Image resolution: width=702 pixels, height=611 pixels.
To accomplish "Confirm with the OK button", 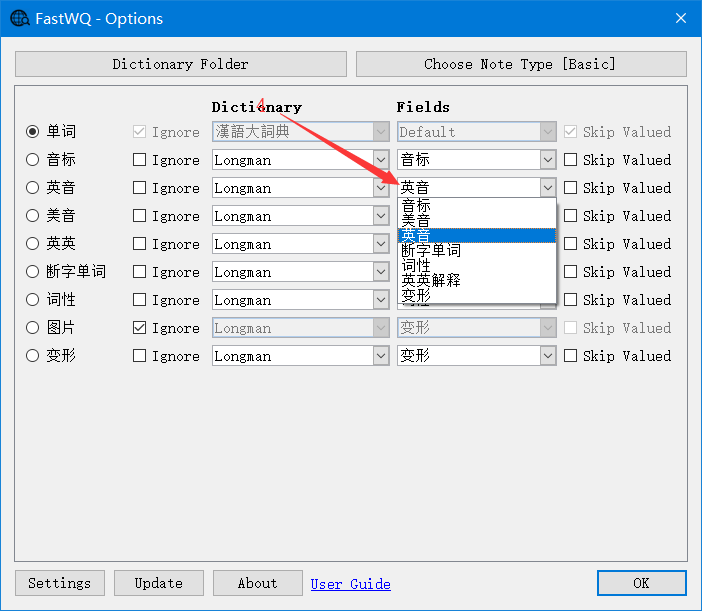I will pos(641,583).
